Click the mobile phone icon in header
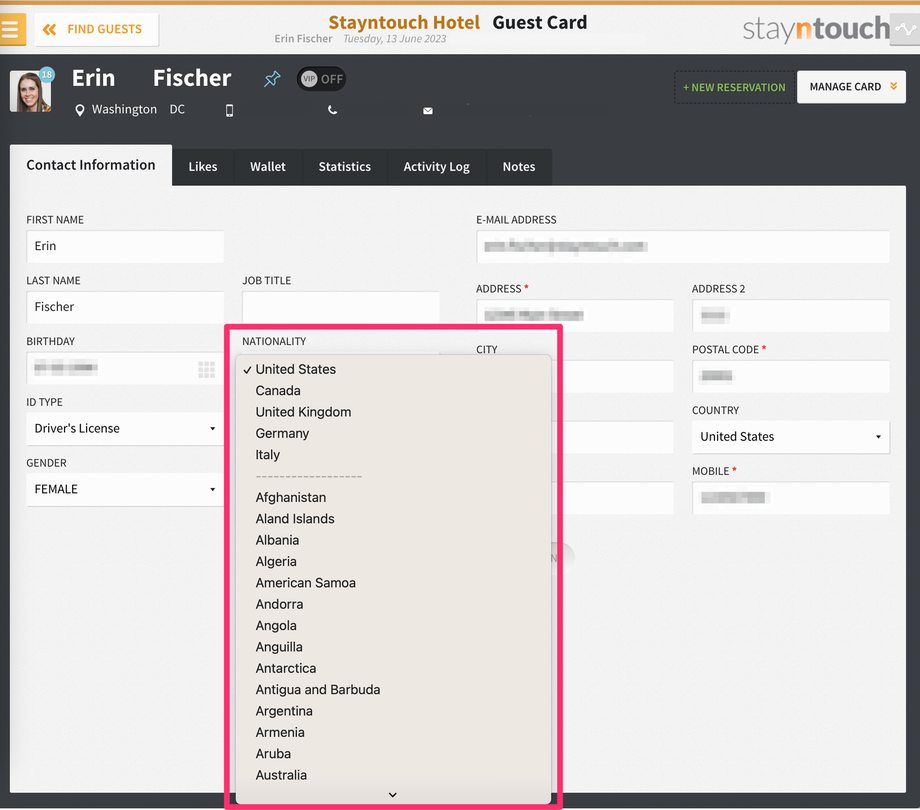The image size is (920, 810). [x=229, y=110]
